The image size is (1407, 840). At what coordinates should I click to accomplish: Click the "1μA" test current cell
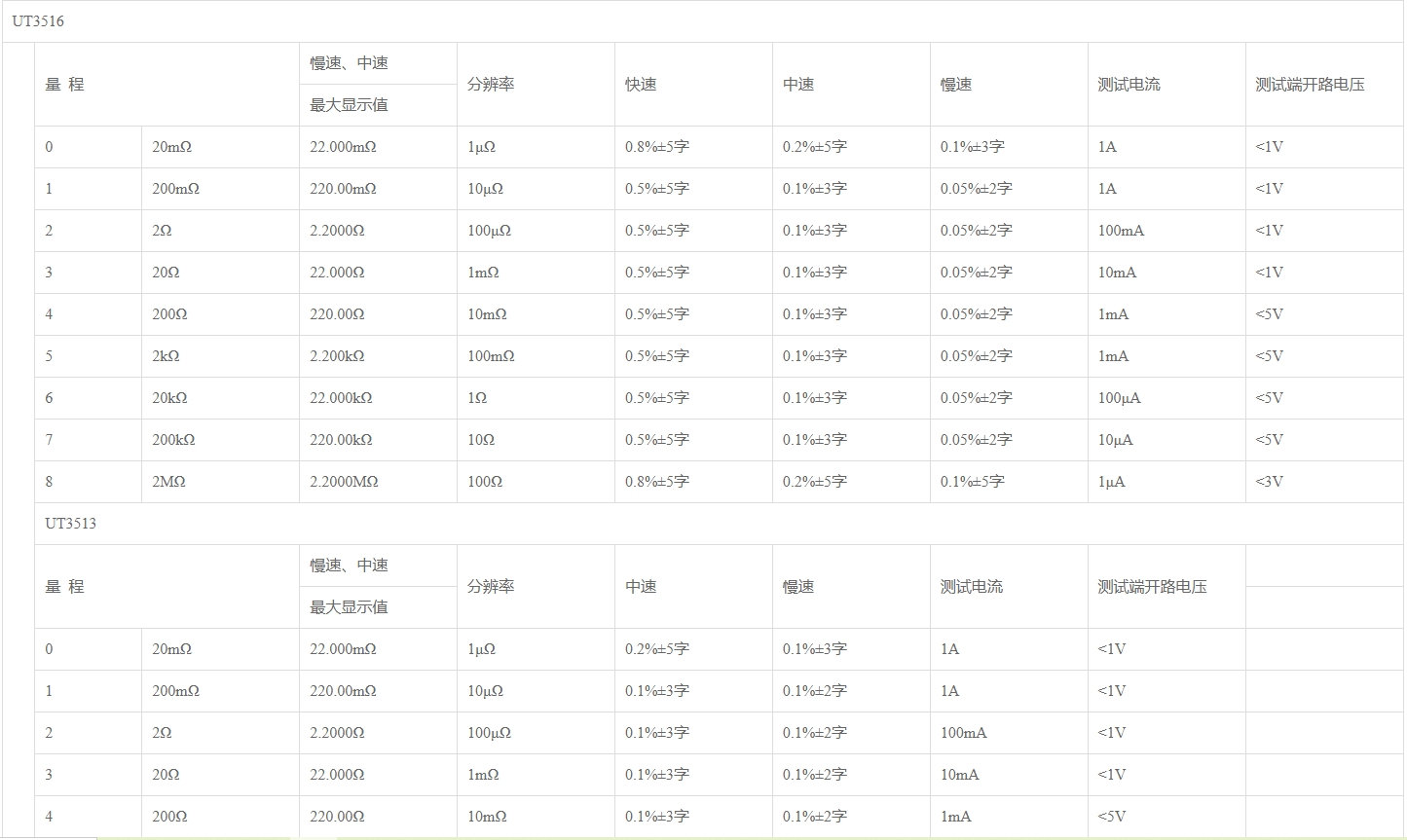(1111, 482)
